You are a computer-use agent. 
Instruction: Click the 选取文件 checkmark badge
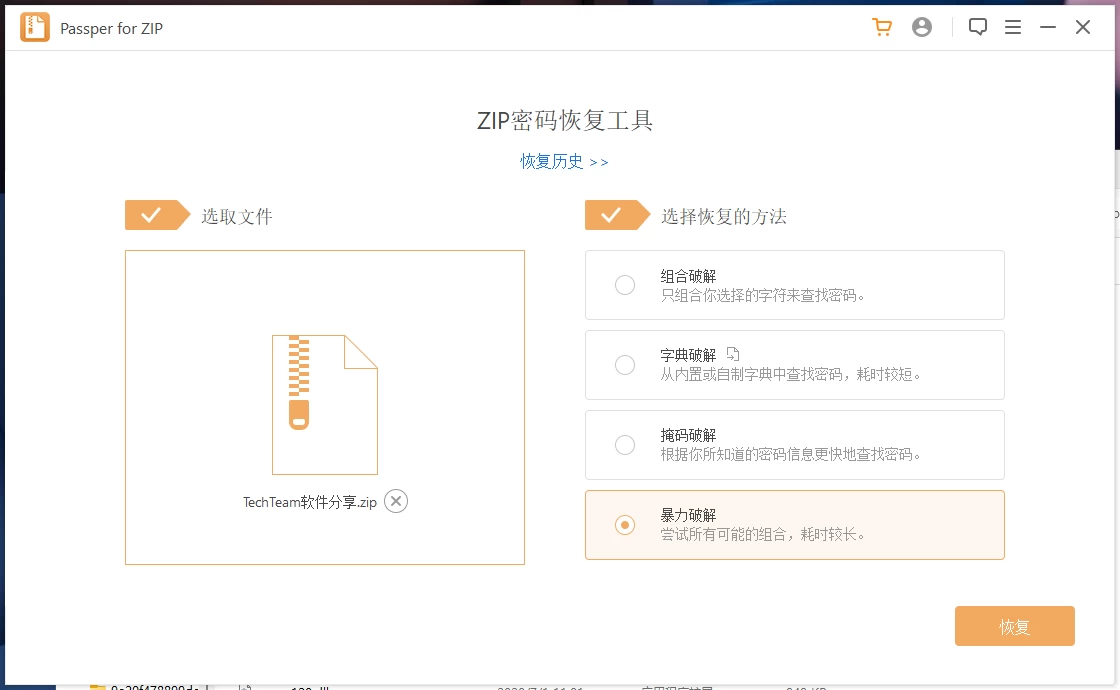point(157,214)
